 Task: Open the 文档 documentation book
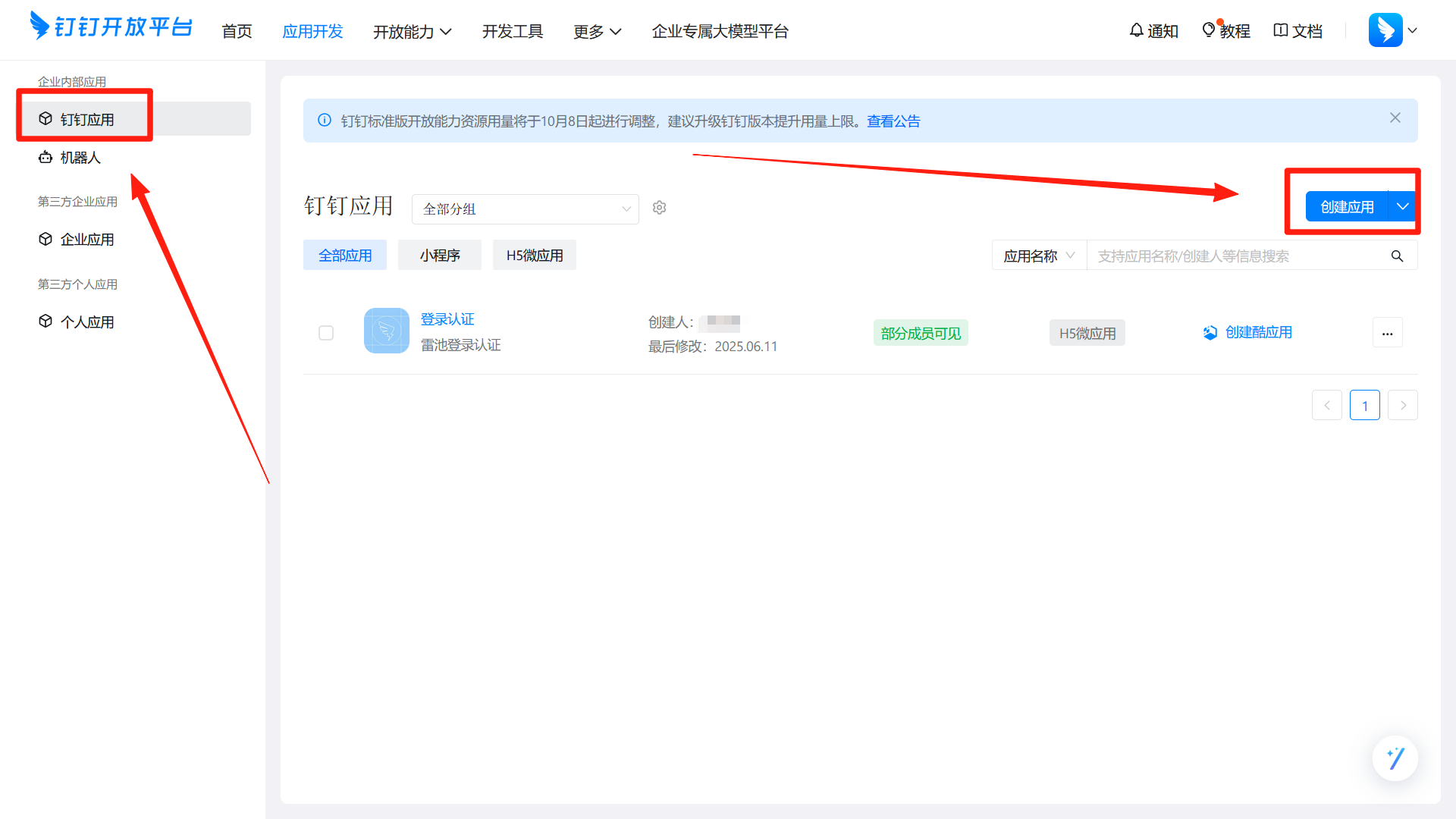click(1298, 30)
